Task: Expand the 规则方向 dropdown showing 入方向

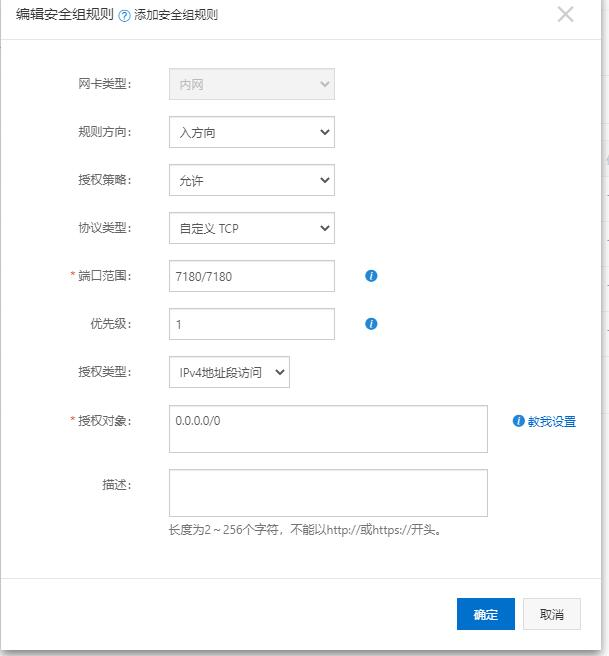Action: 251,133
